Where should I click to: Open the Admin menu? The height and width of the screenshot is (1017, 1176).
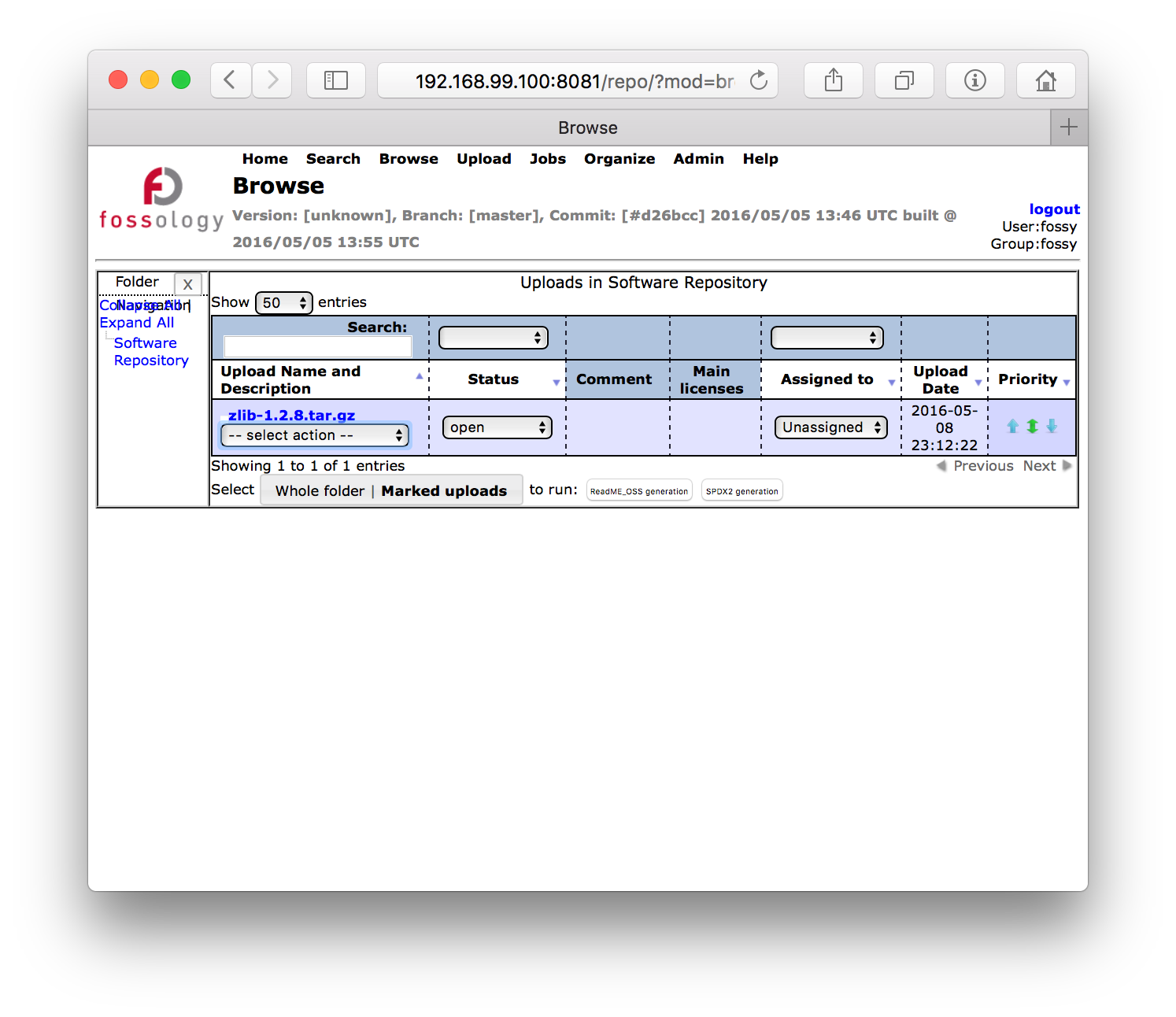(698, 159)
